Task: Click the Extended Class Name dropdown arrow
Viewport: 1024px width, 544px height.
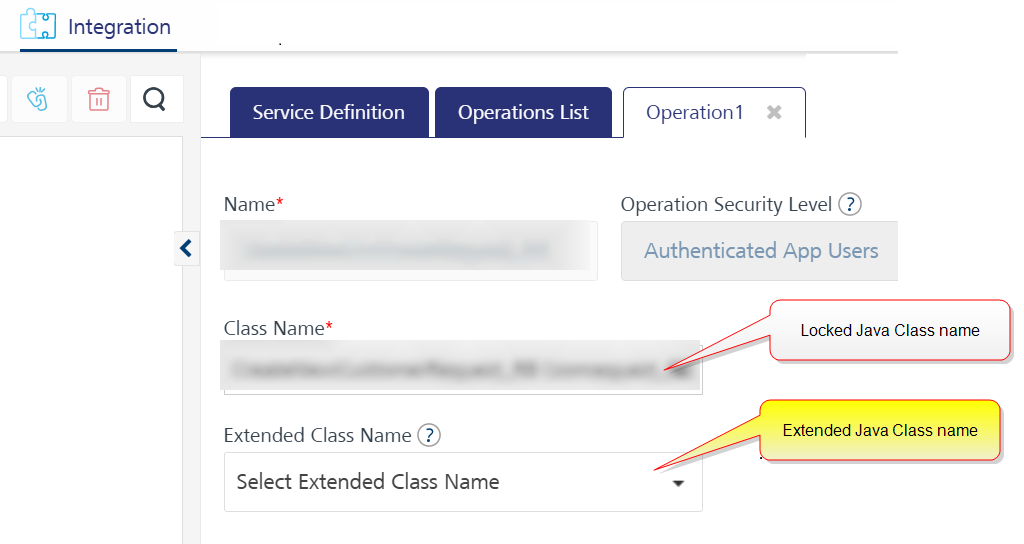Action: [x=679, y=483]
